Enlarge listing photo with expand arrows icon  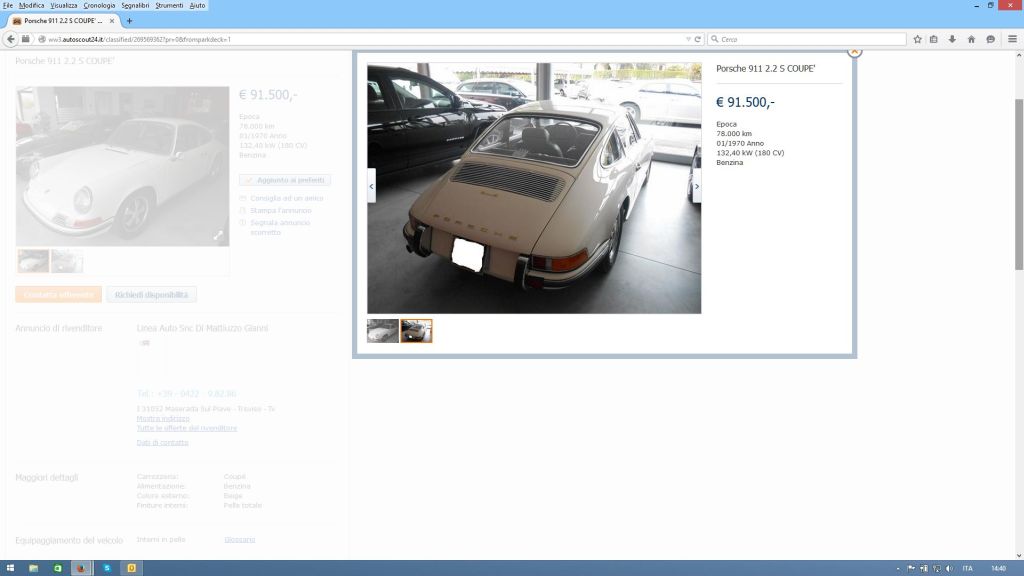point(218,235)
